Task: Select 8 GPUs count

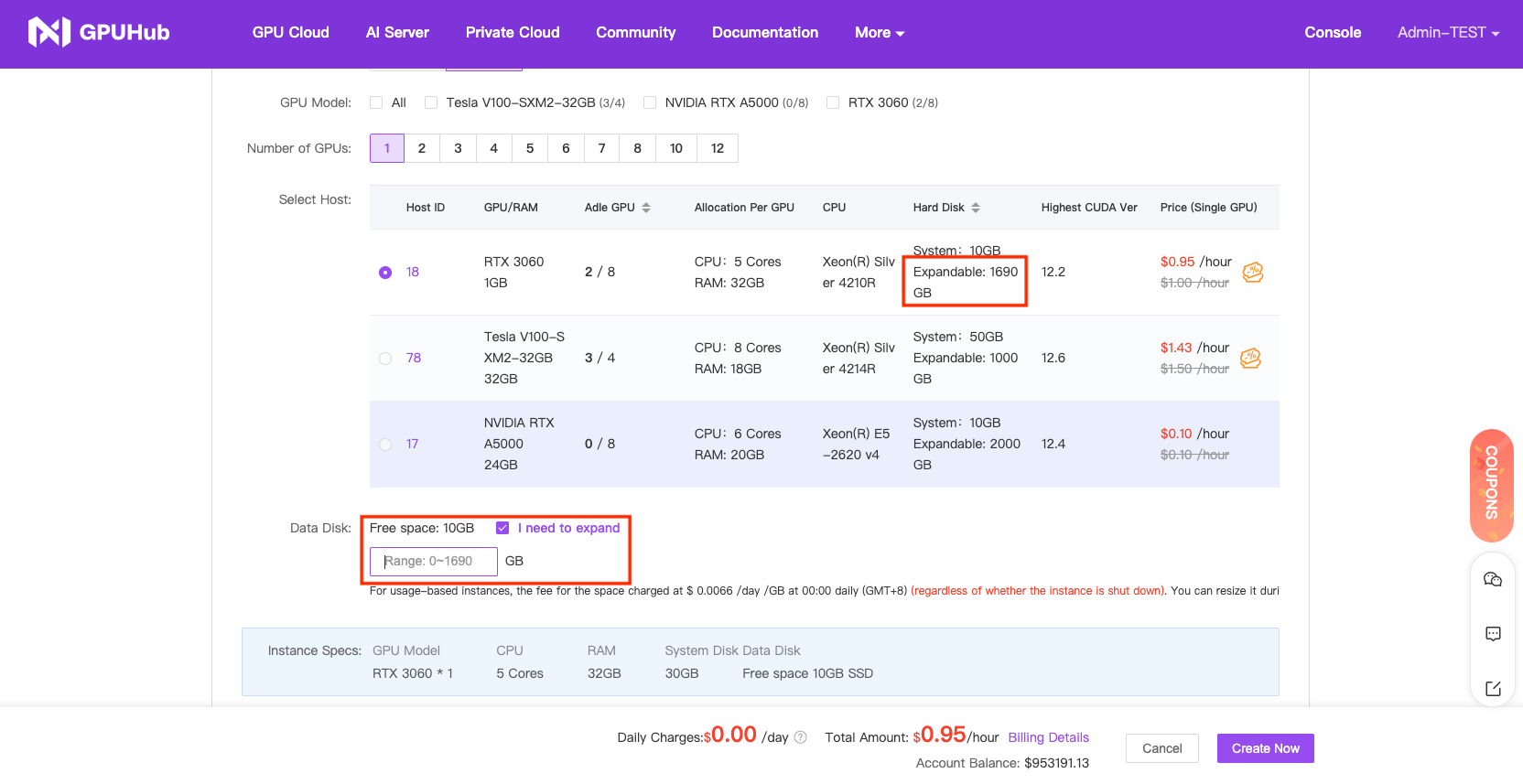Action: point(638,148)
